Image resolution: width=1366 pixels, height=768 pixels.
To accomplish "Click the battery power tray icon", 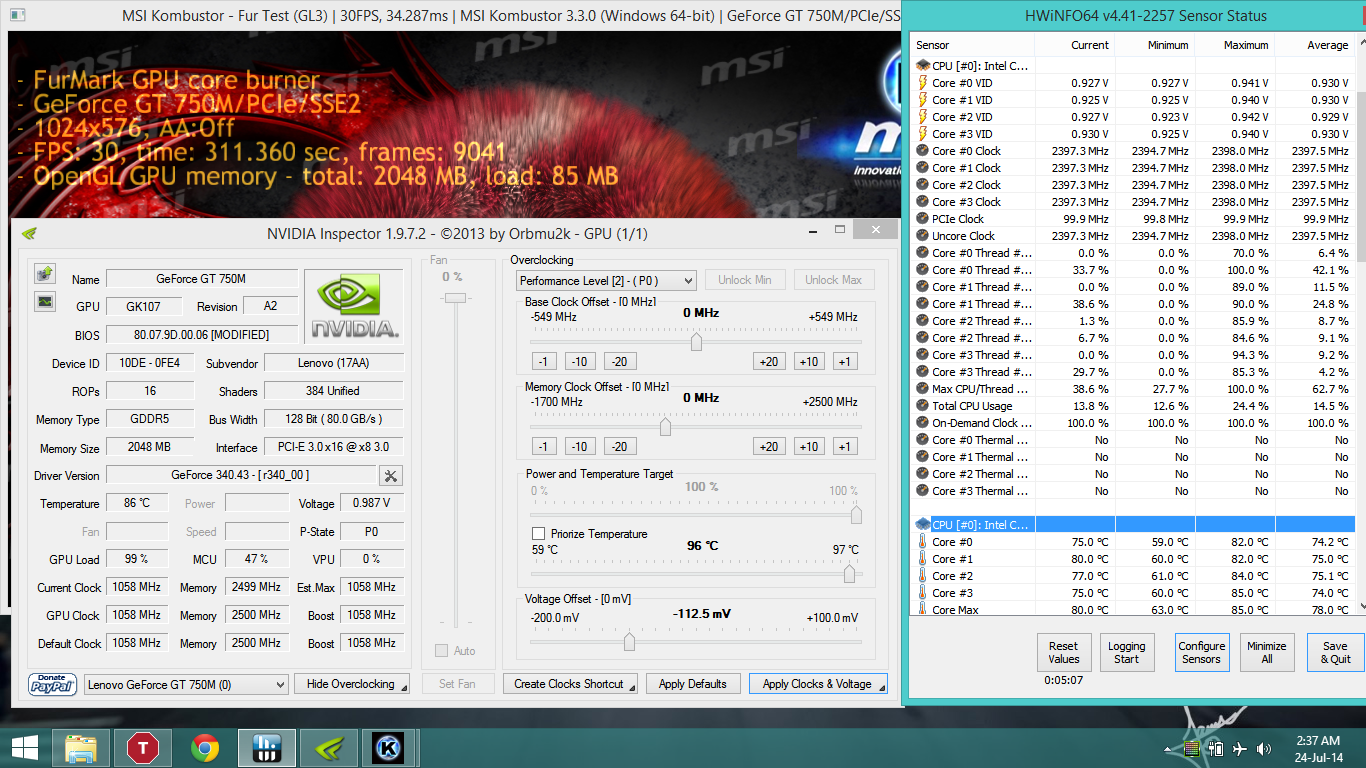I will (x=1217, y=749).
